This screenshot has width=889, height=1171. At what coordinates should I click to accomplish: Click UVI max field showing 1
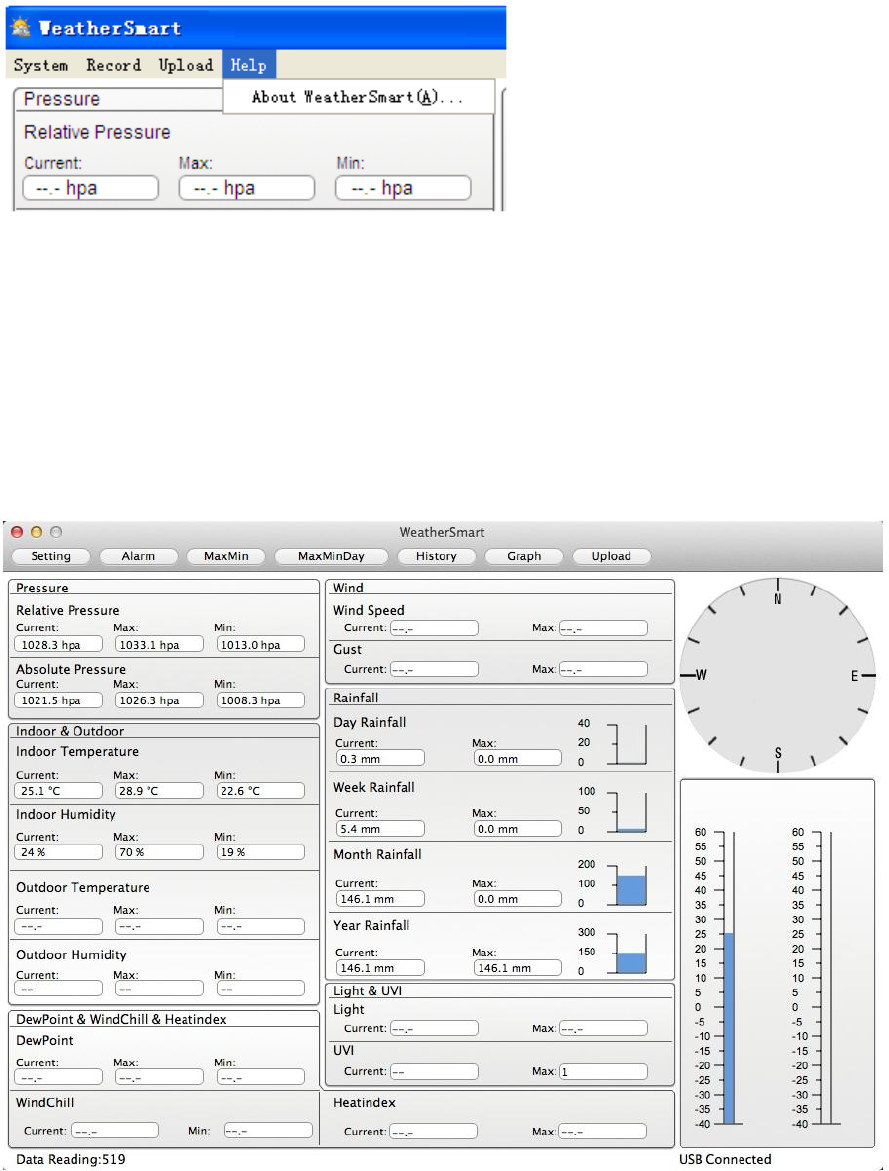(603, 1071)
